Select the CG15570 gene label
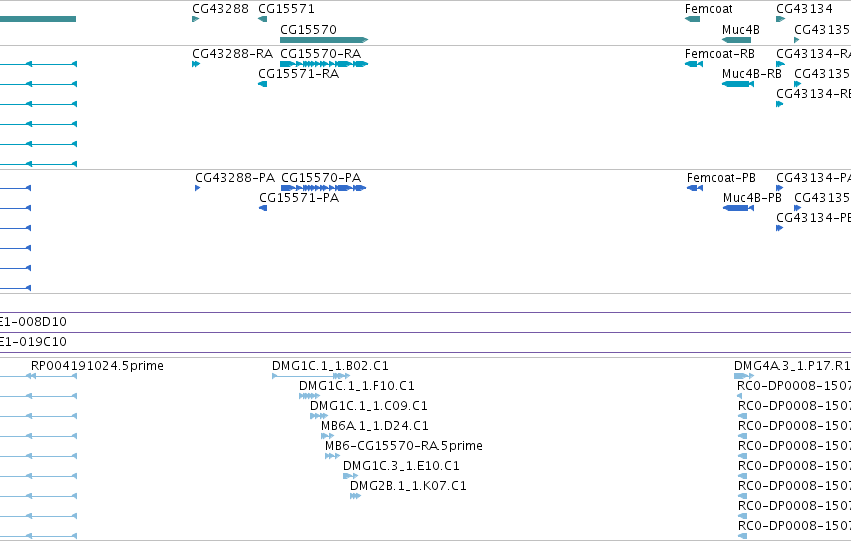851x541 pixels. 308,29
